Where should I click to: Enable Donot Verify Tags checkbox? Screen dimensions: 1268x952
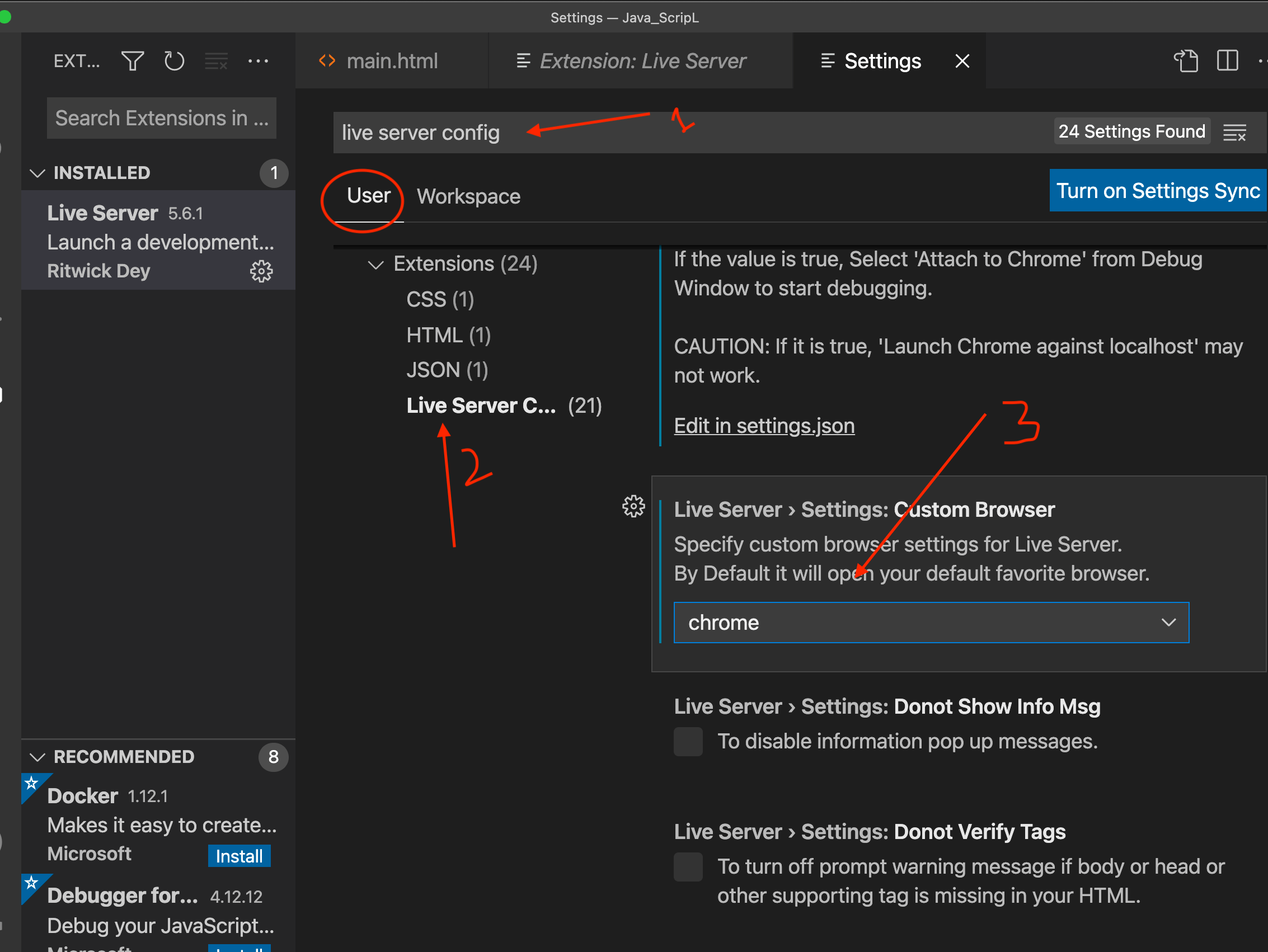click(688, 866)
